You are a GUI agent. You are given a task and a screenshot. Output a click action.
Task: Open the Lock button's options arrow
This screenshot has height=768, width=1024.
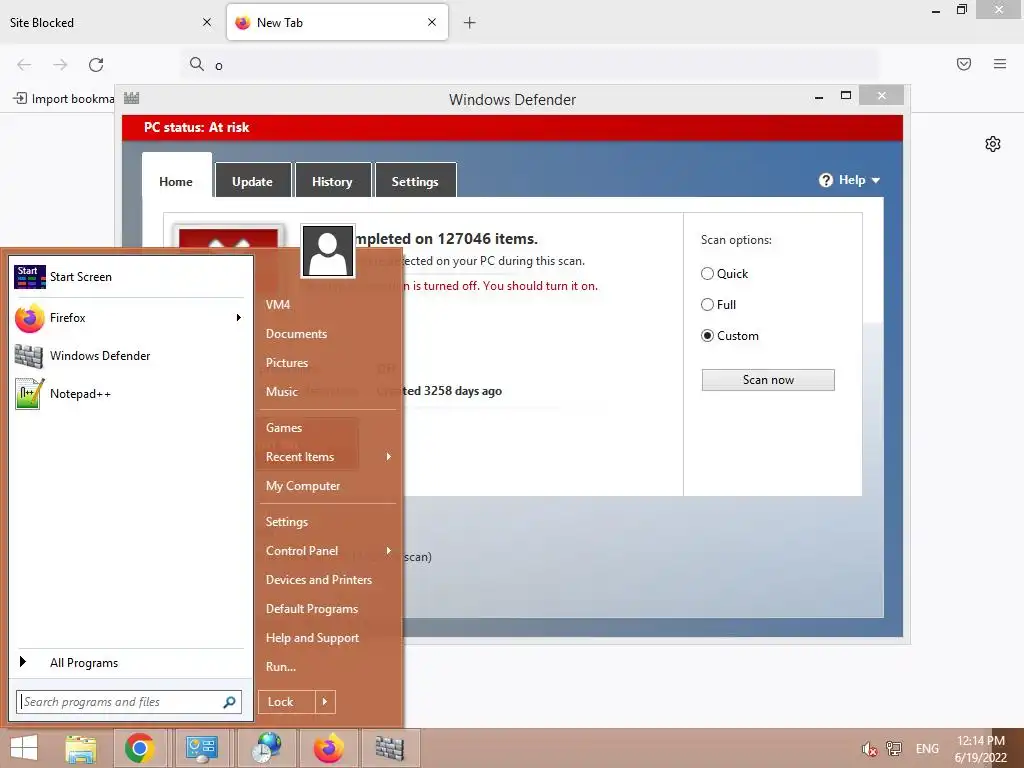click(325, 702)
